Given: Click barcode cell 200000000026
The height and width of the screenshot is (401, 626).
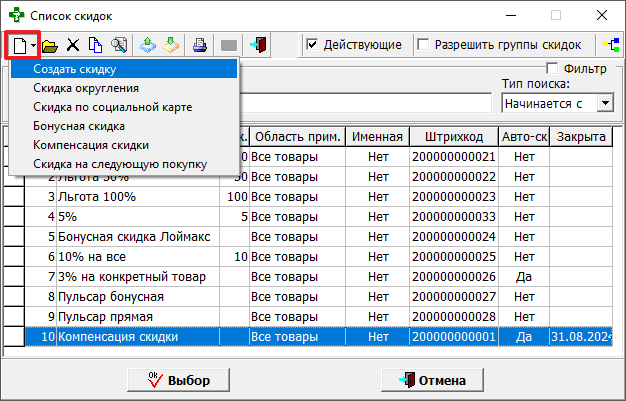Looking at the screenshot, I should point(454,276).
